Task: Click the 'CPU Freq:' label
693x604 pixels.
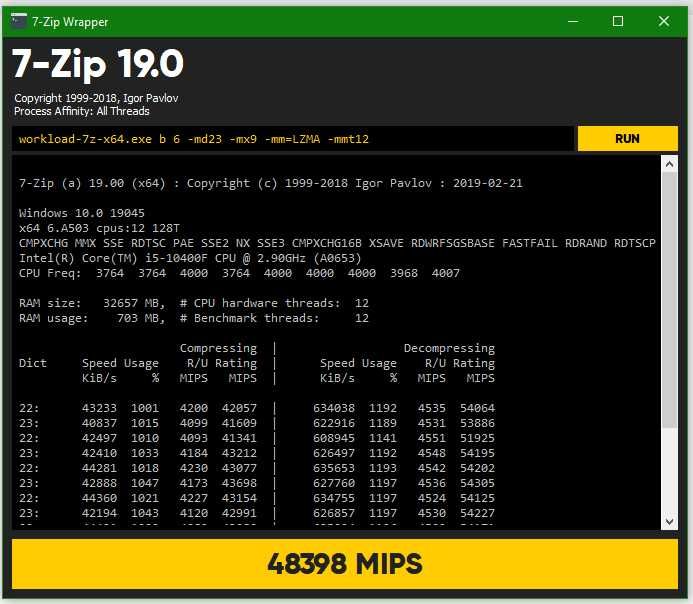Action: point(50,273)
